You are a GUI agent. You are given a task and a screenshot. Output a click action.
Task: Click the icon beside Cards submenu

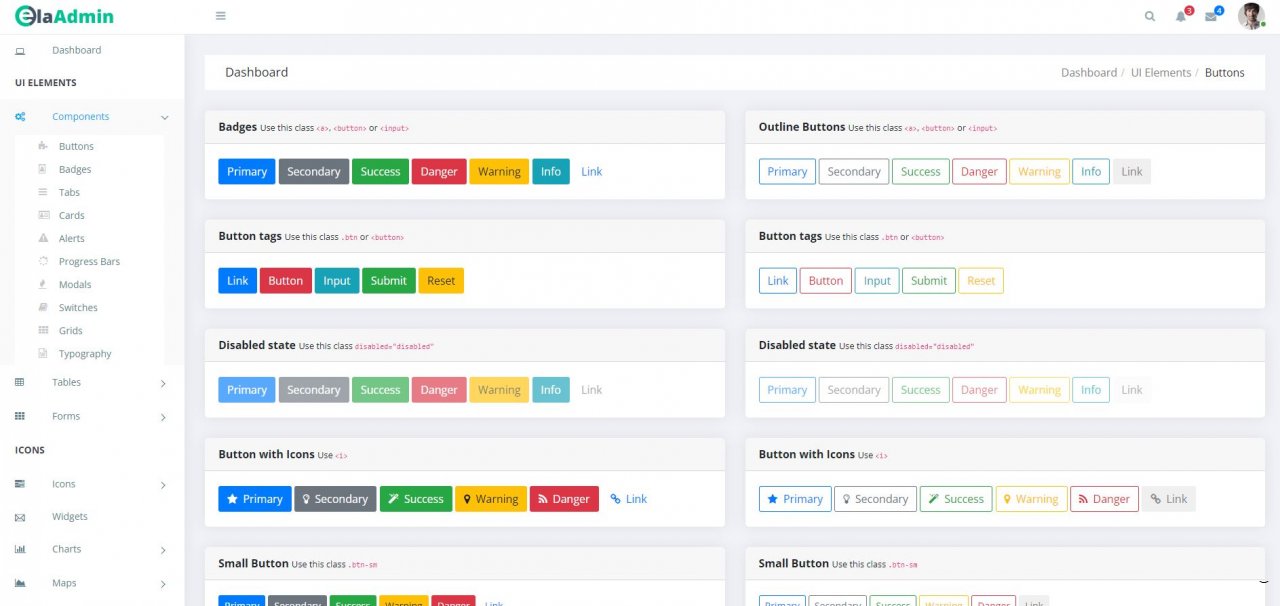tap(43, 215)
